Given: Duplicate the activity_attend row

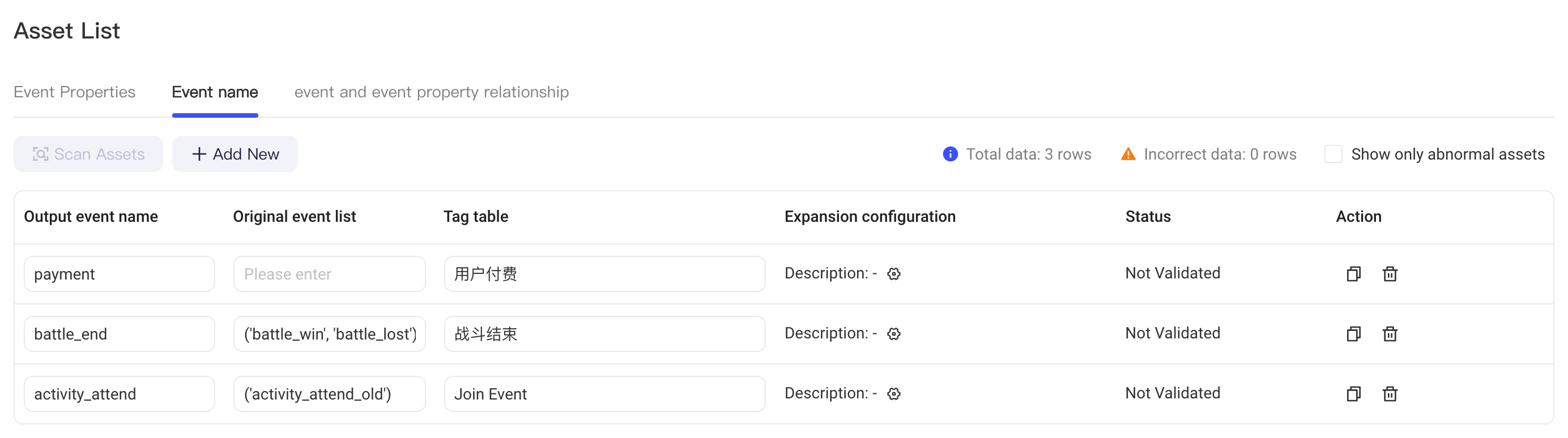Looking at the screenshot, I should point(1353,394).
